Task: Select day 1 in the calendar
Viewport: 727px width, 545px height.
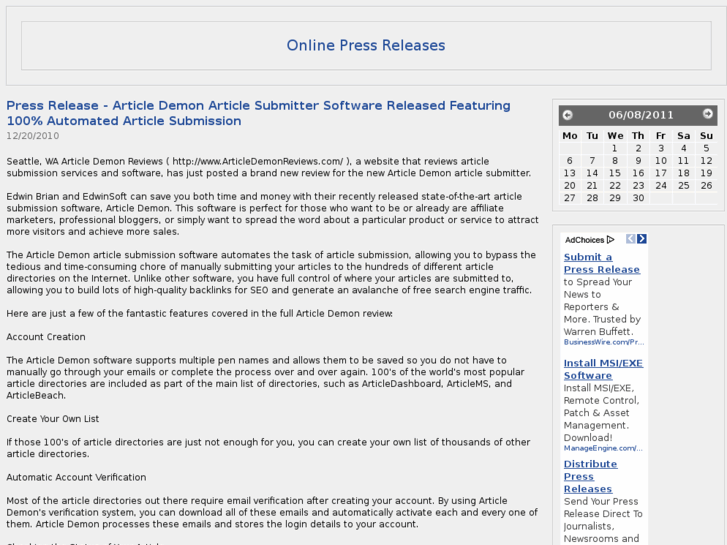Action: click(x=615, y=148)
